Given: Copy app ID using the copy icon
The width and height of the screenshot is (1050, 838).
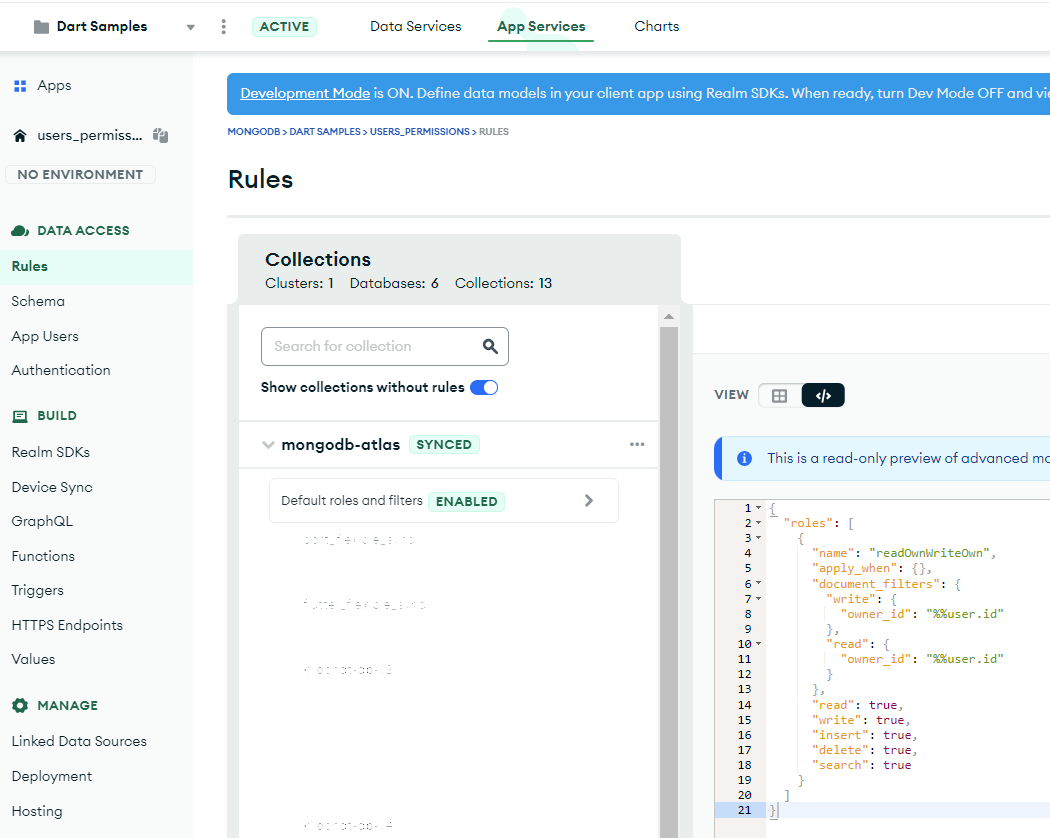Looking at the screenshot, I should pos(161,136).
